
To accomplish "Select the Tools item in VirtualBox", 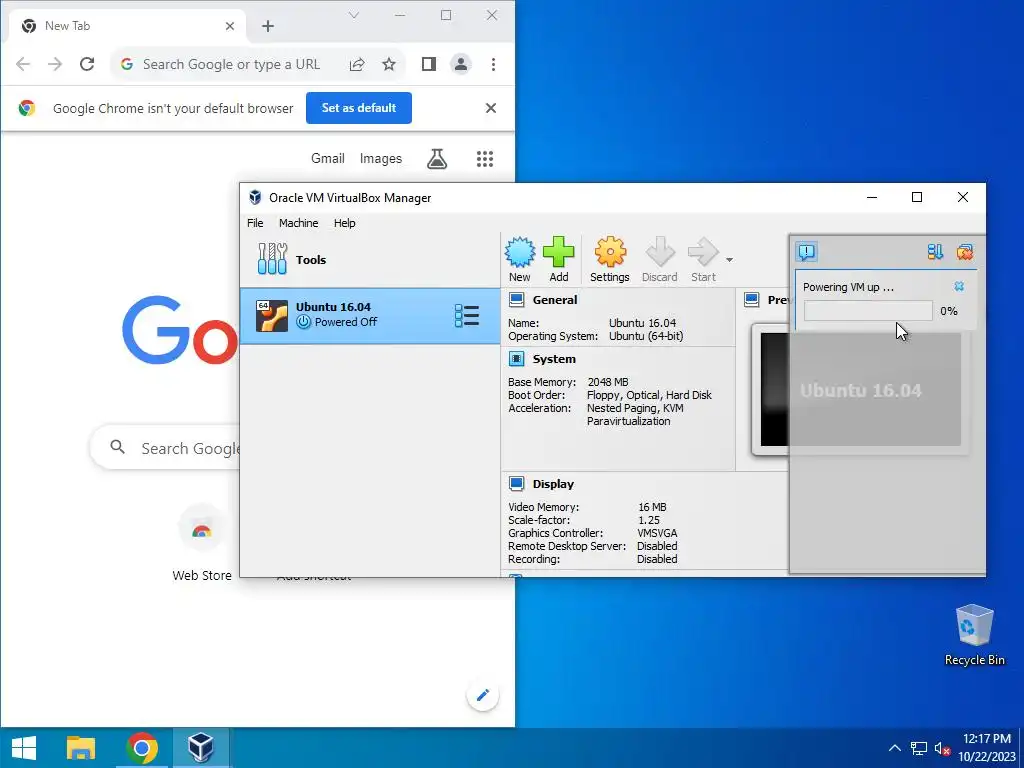I will click(370, 259).
